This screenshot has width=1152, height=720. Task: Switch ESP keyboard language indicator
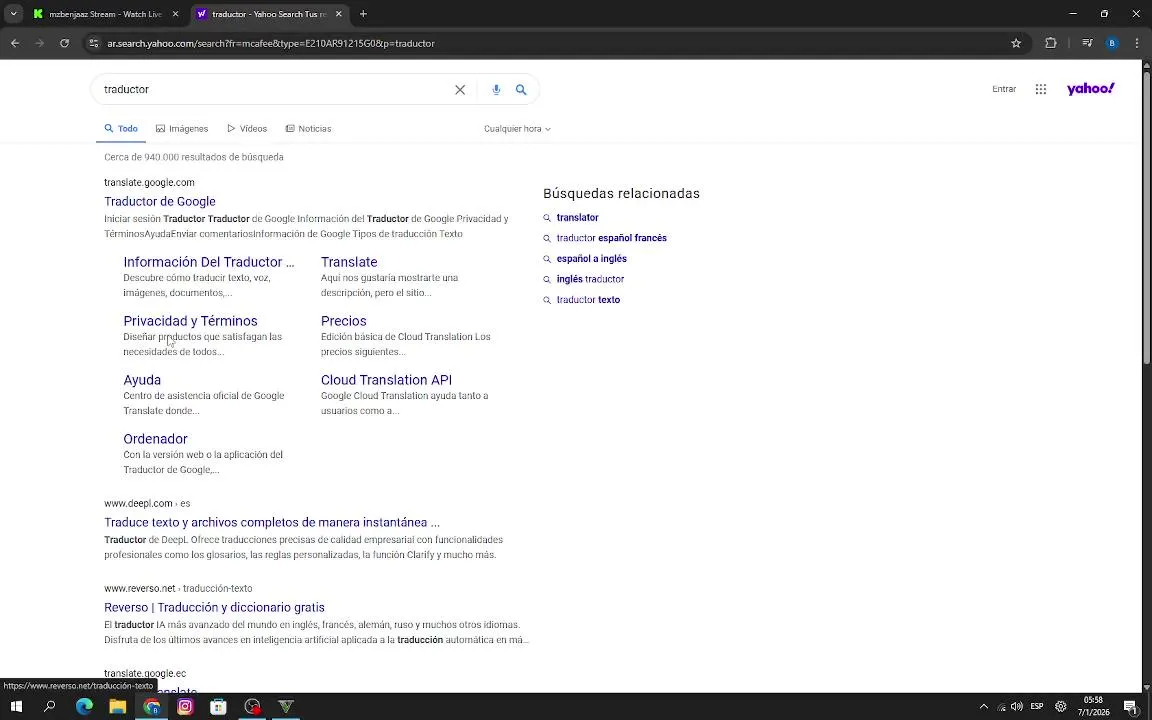(x=1037, y=707)
